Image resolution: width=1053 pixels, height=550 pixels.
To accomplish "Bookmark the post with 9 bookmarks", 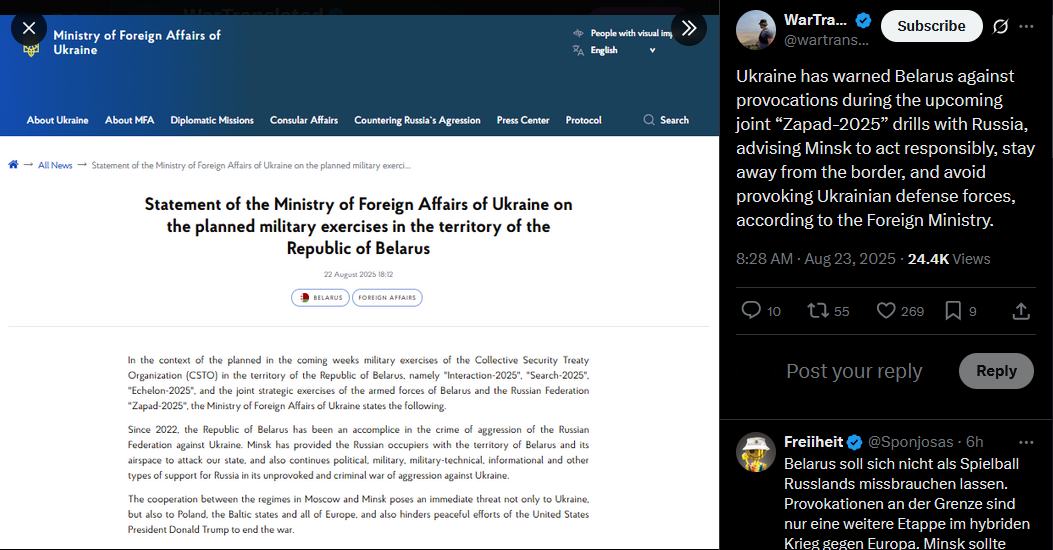I will 960,311.
